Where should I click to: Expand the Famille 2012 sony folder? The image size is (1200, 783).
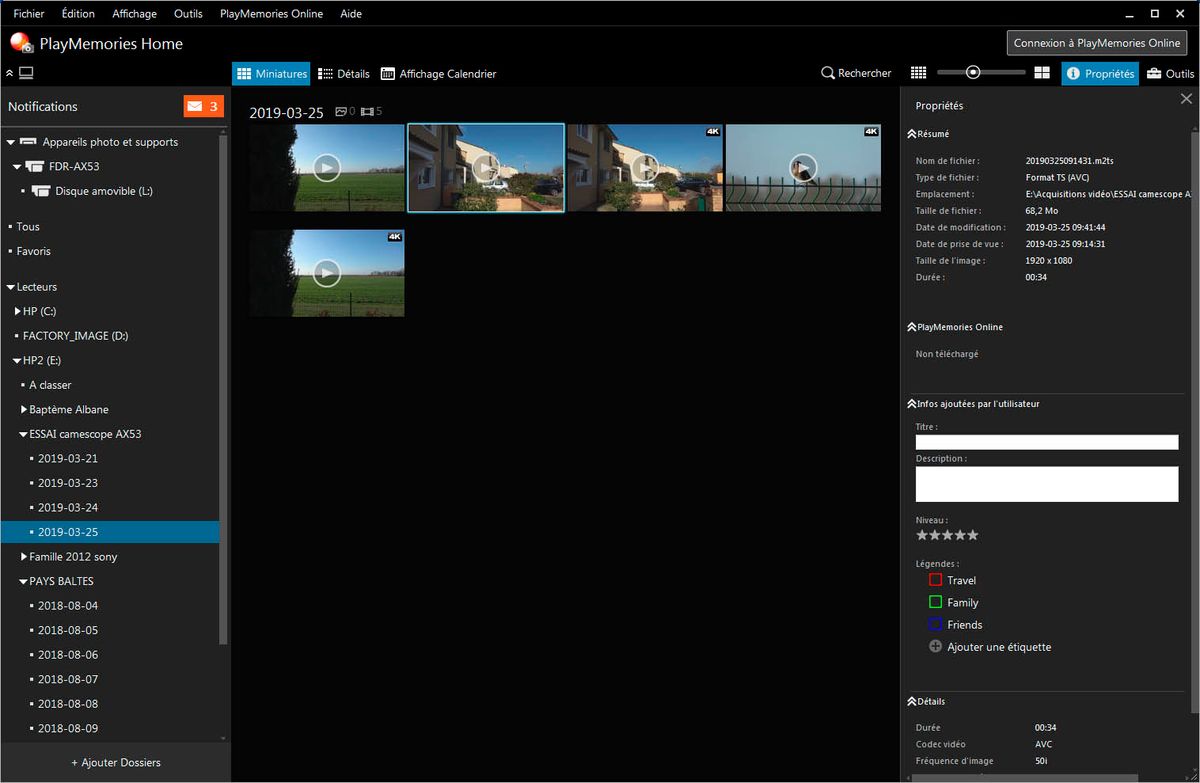pos(24,556)
